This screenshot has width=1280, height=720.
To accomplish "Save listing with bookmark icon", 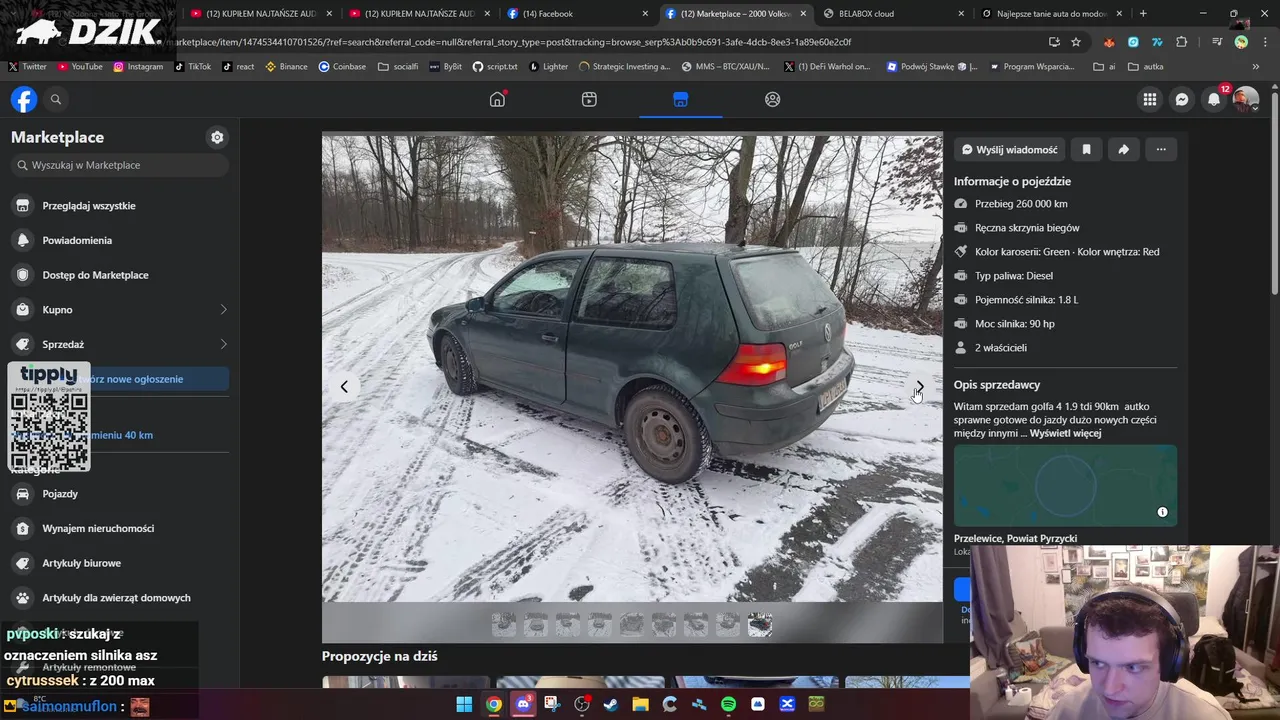I will tap(1086, 149).
